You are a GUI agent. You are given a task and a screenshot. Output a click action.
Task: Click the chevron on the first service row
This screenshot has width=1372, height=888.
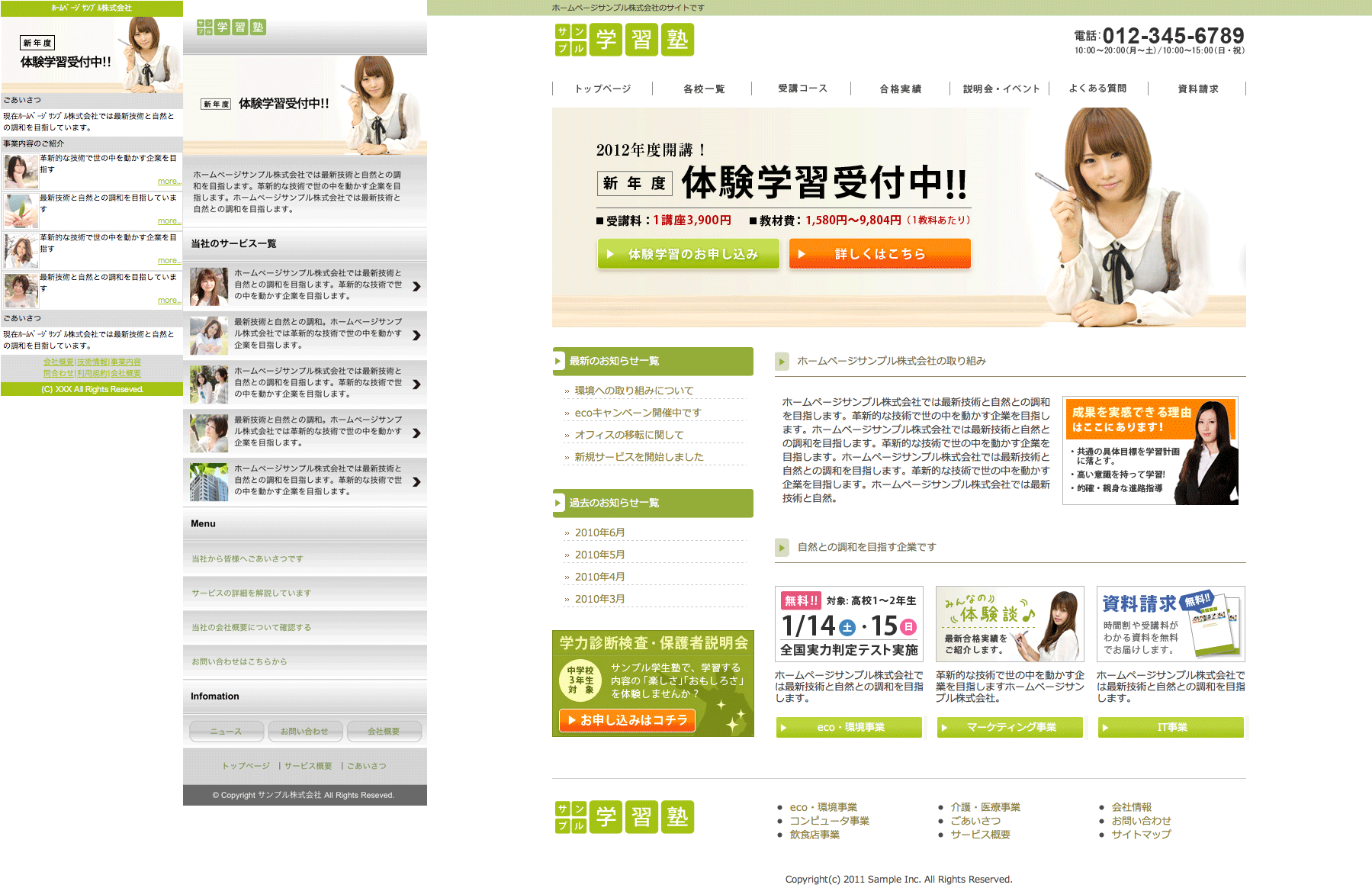pos(416,287)
